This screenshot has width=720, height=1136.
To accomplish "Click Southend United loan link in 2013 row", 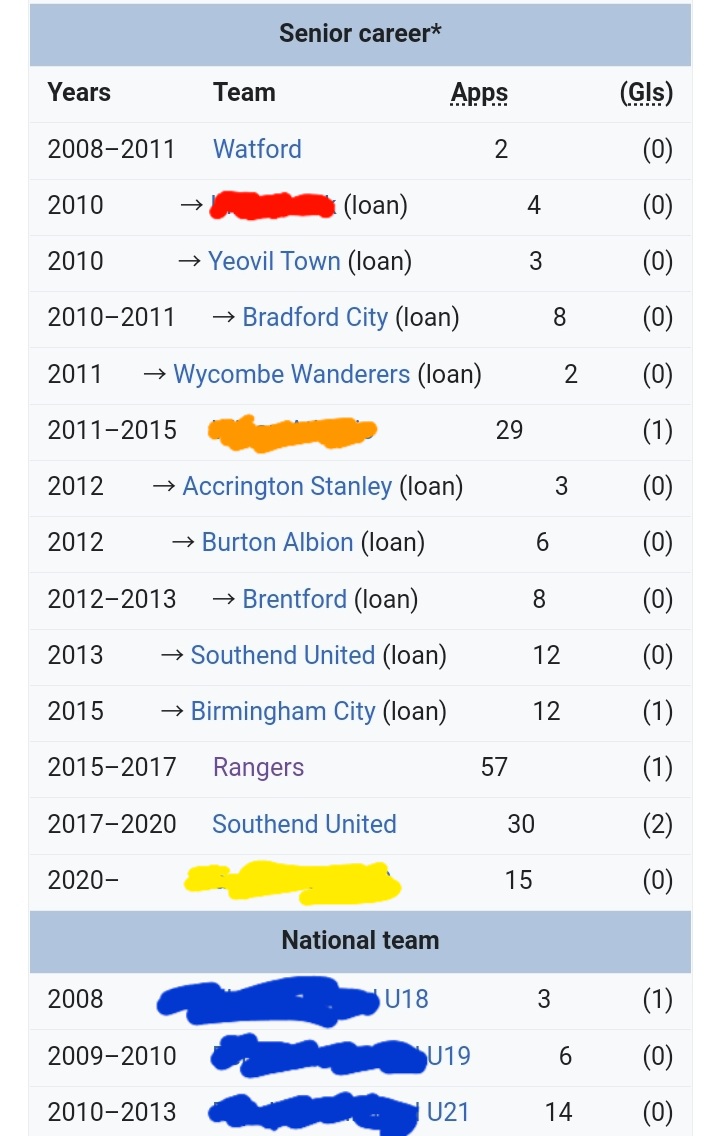I will 282,655.
